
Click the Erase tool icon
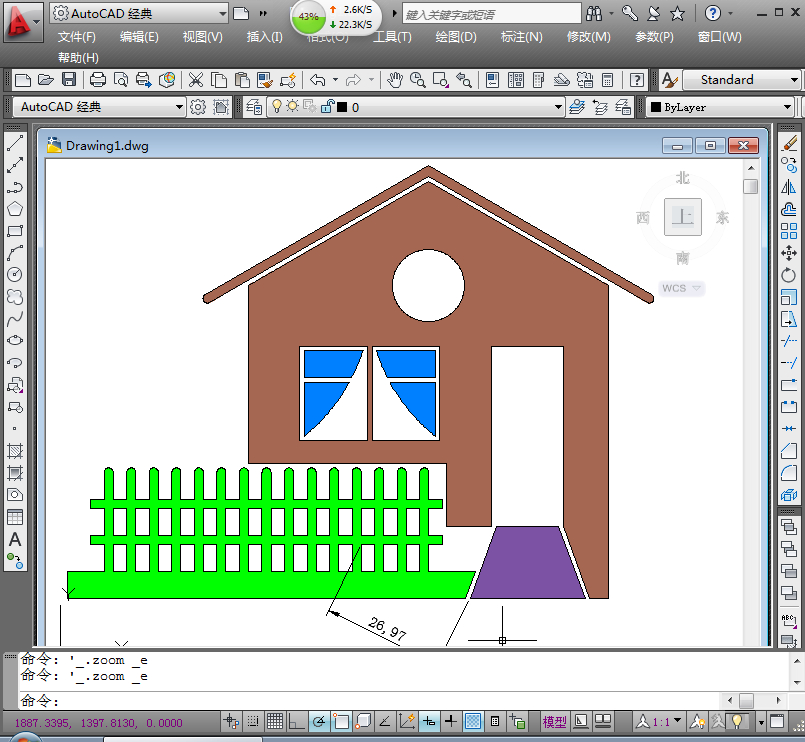click(x=789, y=143)
